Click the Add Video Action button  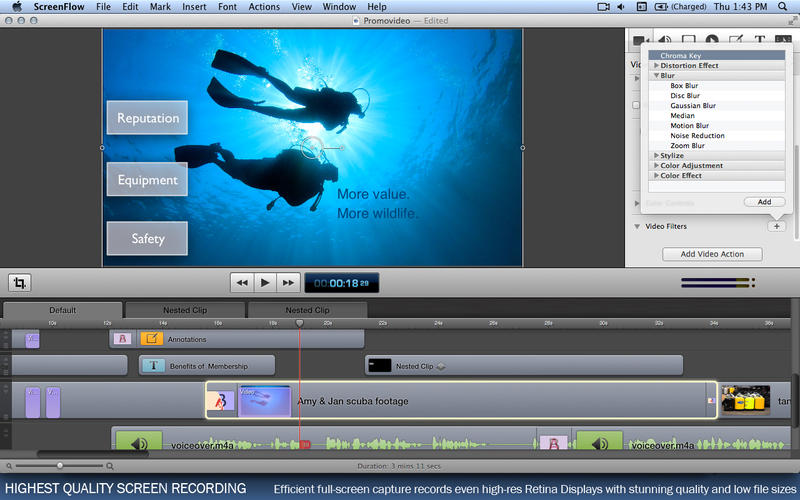coord(712,254)
